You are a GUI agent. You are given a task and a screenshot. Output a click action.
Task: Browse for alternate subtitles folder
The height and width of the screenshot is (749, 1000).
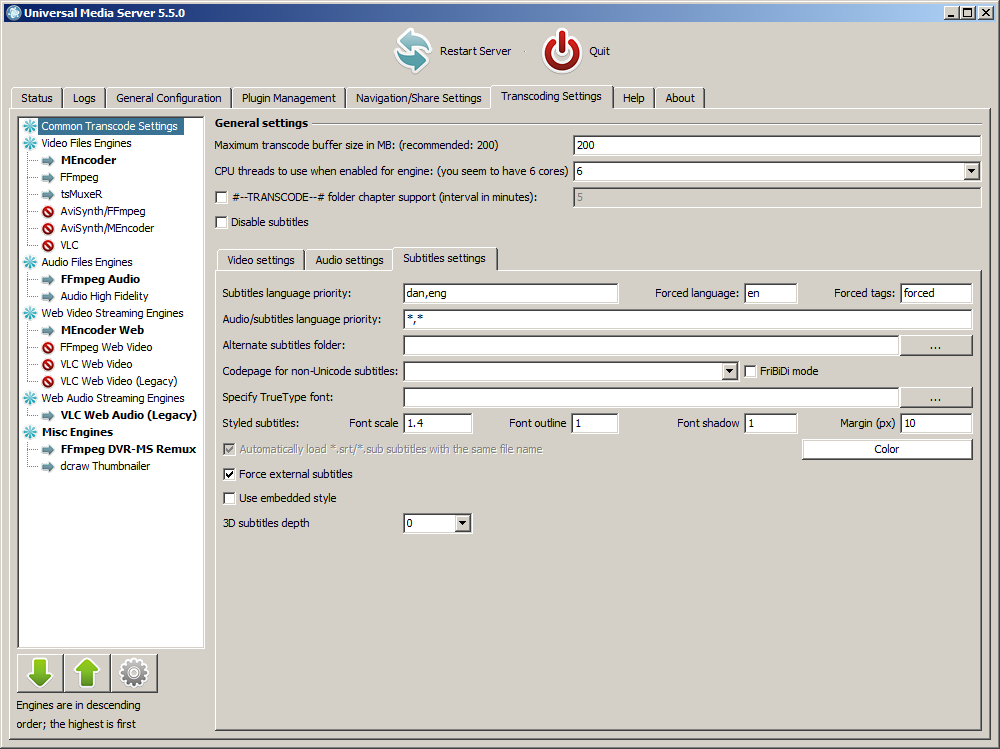point(936,345)
